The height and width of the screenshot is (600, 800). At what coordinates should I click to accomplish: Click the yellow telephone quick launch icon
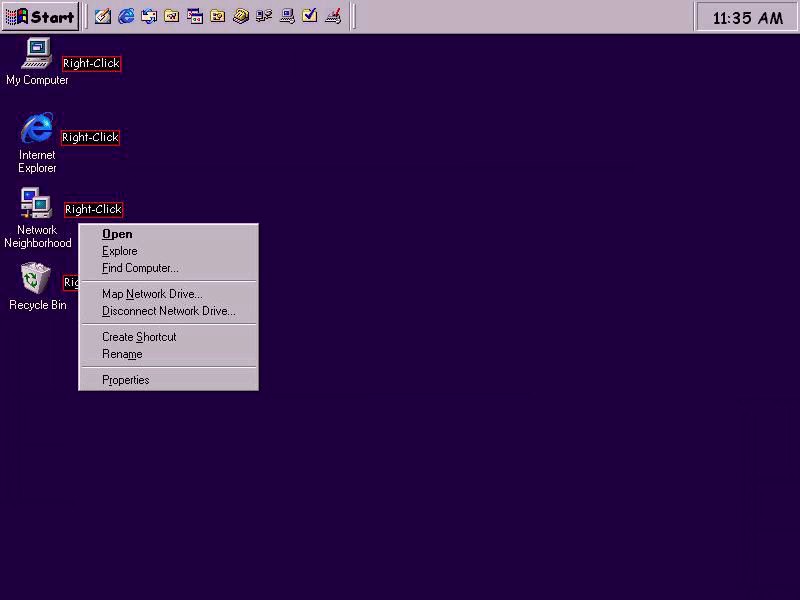241,16
